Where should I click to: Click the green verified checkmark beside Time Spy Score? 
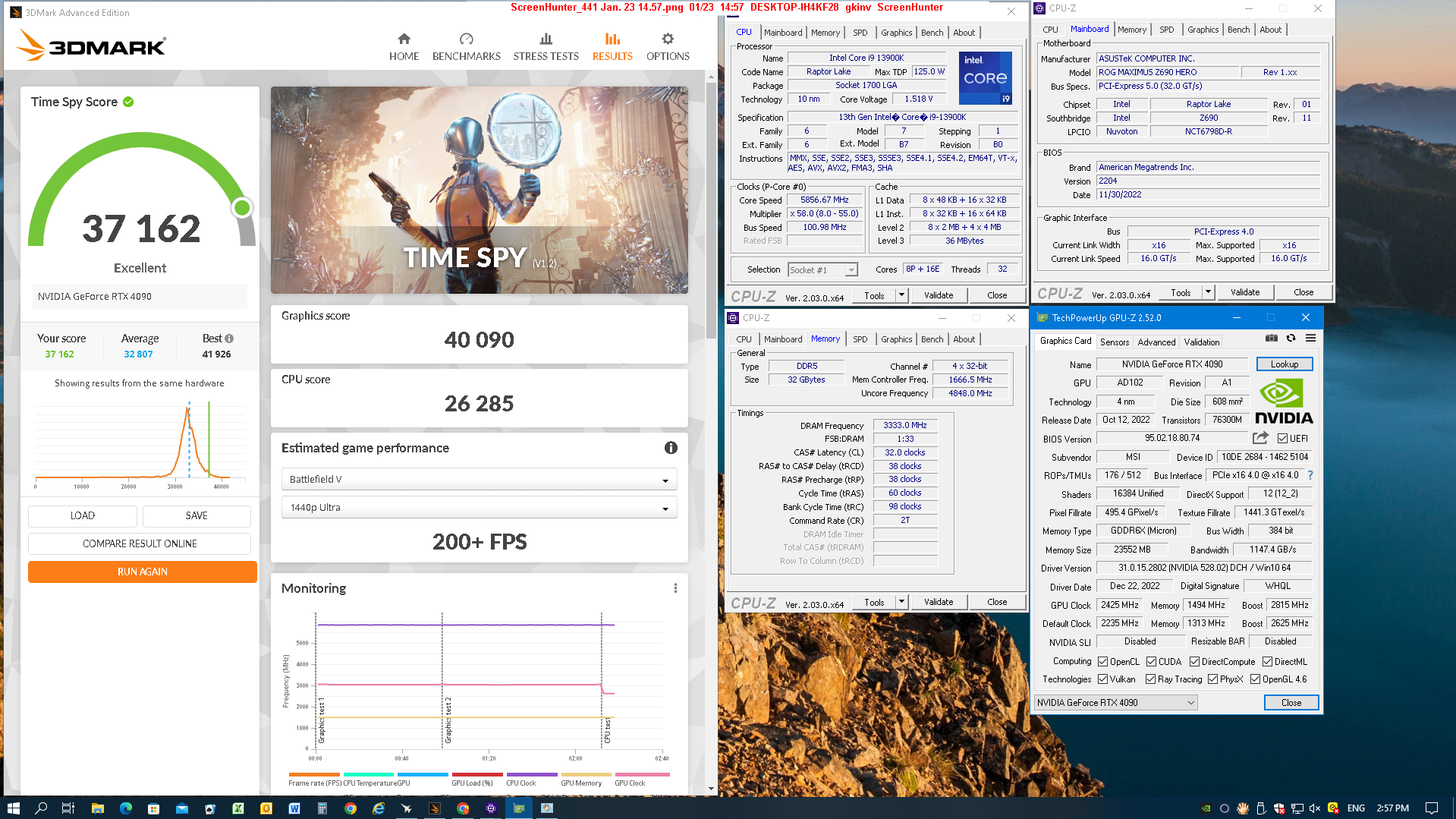[128, 102]
